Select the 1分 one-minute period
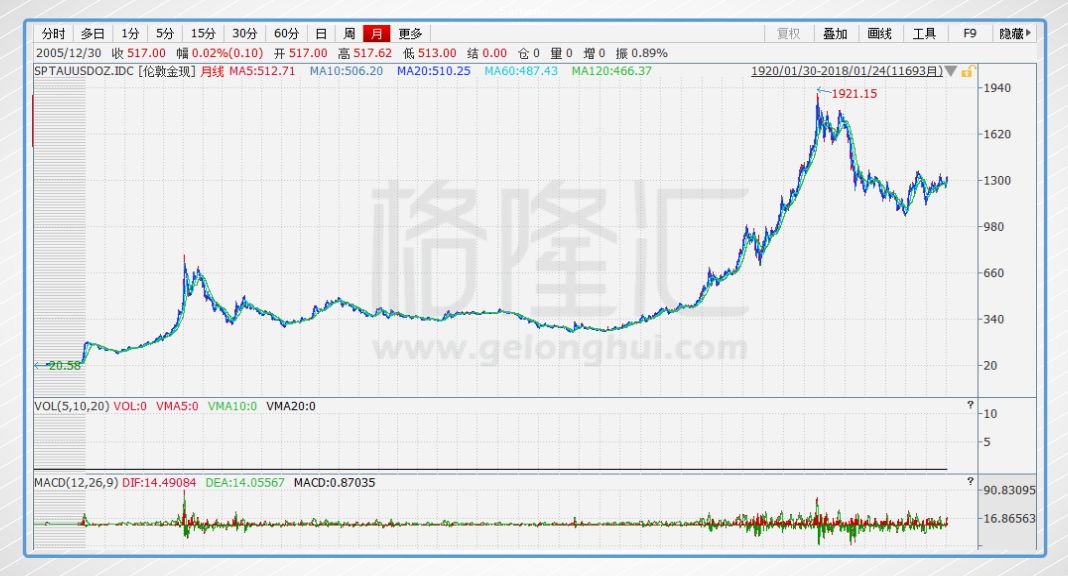 point(130,33)
